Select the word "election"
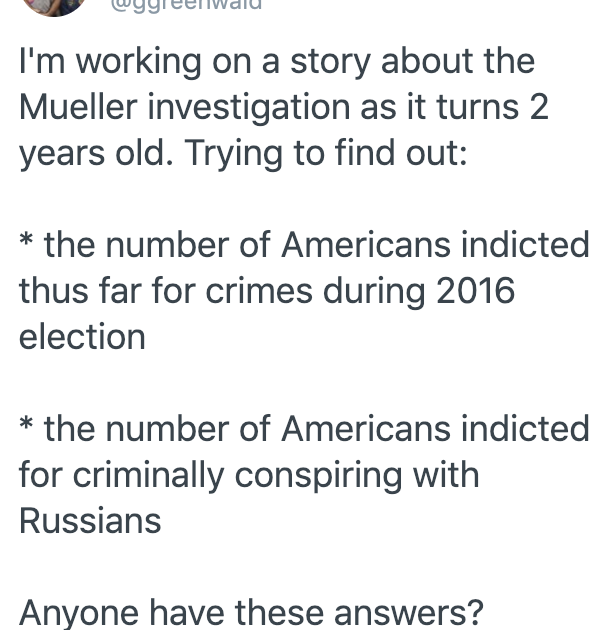The image size is (612, 630). (82, 336)
